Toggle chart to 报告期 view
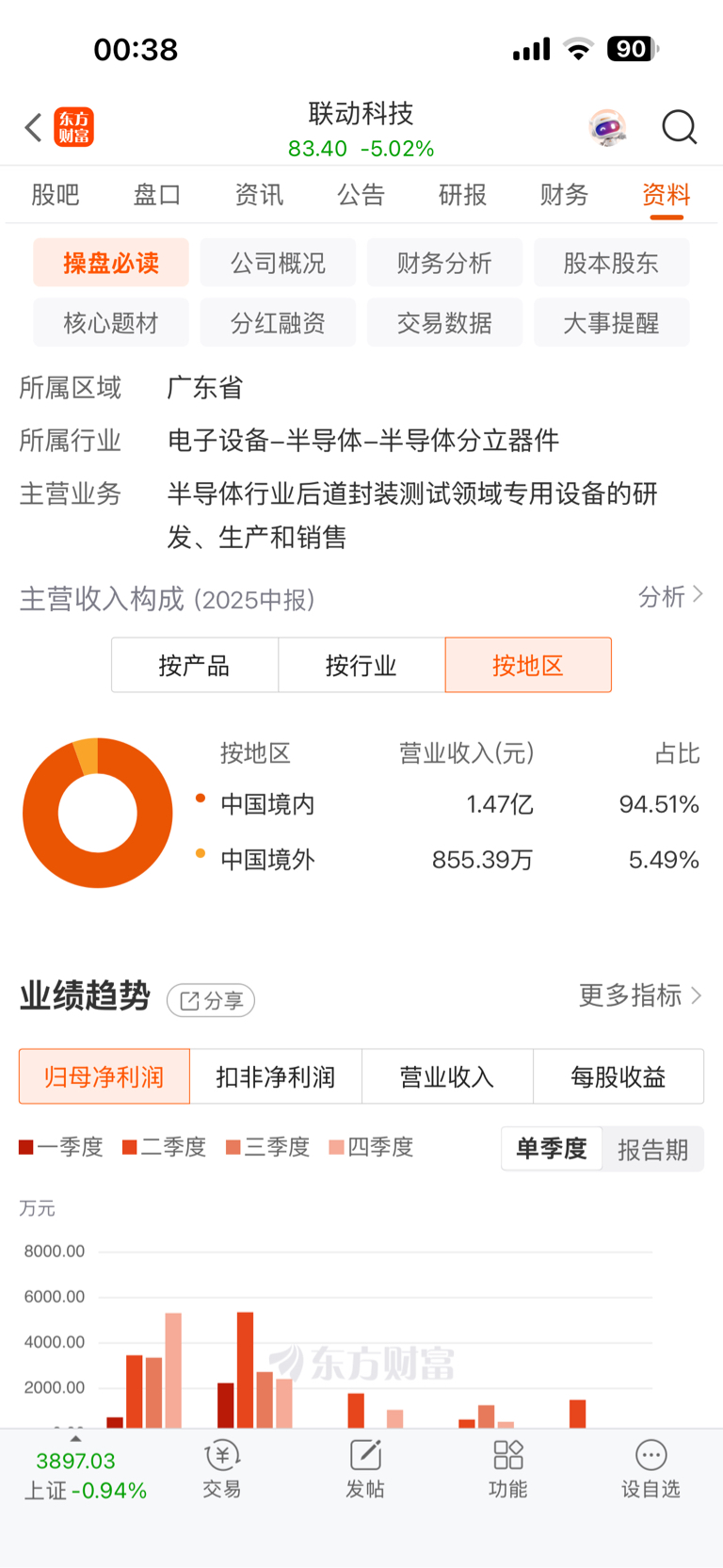 652,1150
